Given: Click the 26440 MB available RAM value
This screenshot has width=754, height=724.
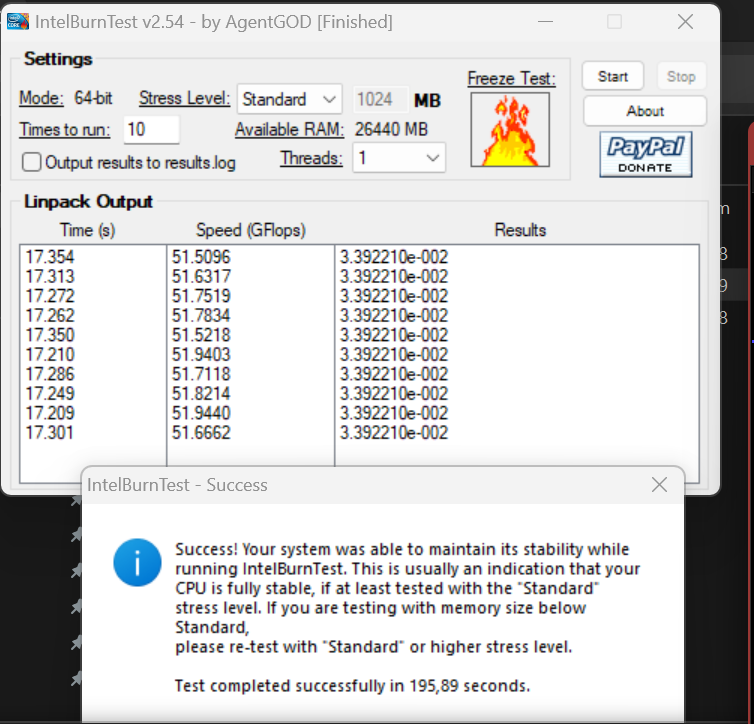Looking at the screenshot, I should coord(391,130).
